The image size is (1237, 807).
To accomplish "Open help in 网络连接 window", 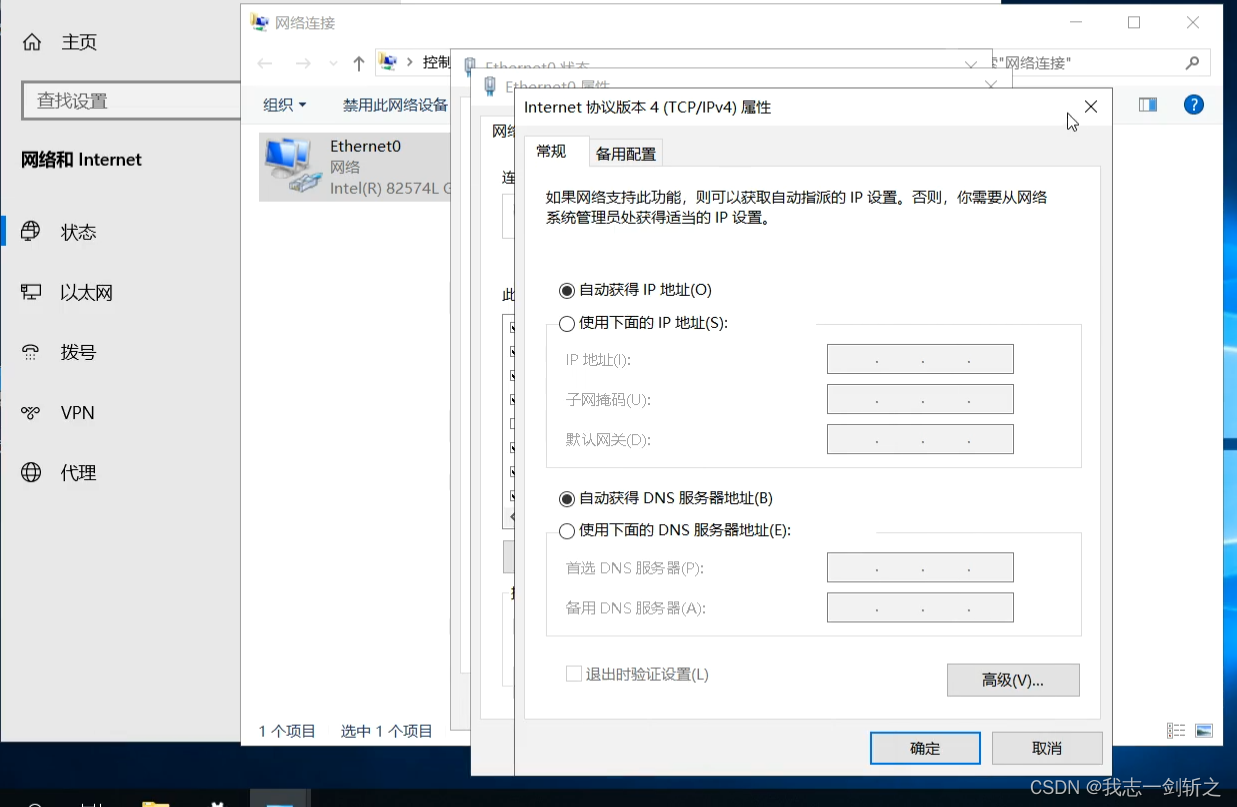I will pos(1193,104).
